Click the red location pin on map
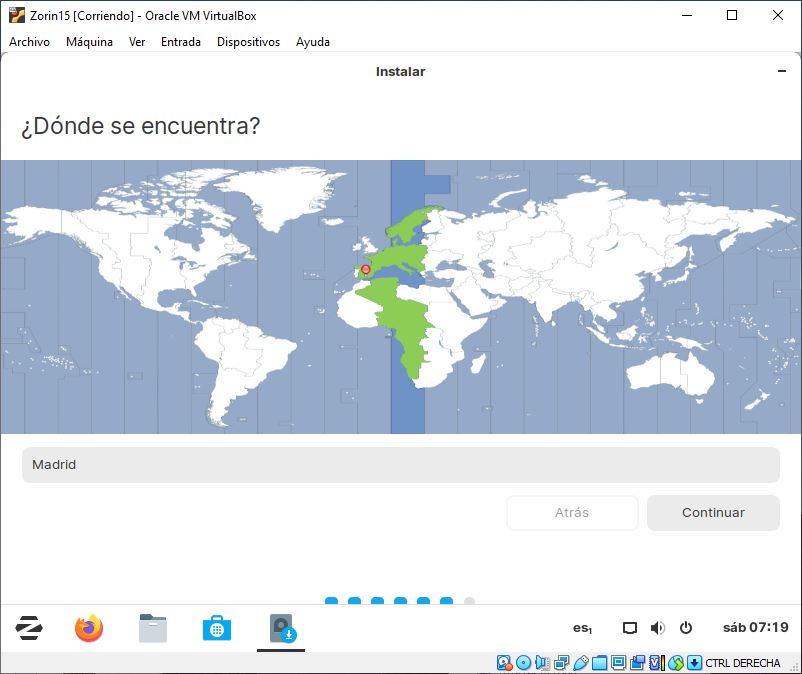The height and width of the screenshot is (674, 802). click(365, 269)
